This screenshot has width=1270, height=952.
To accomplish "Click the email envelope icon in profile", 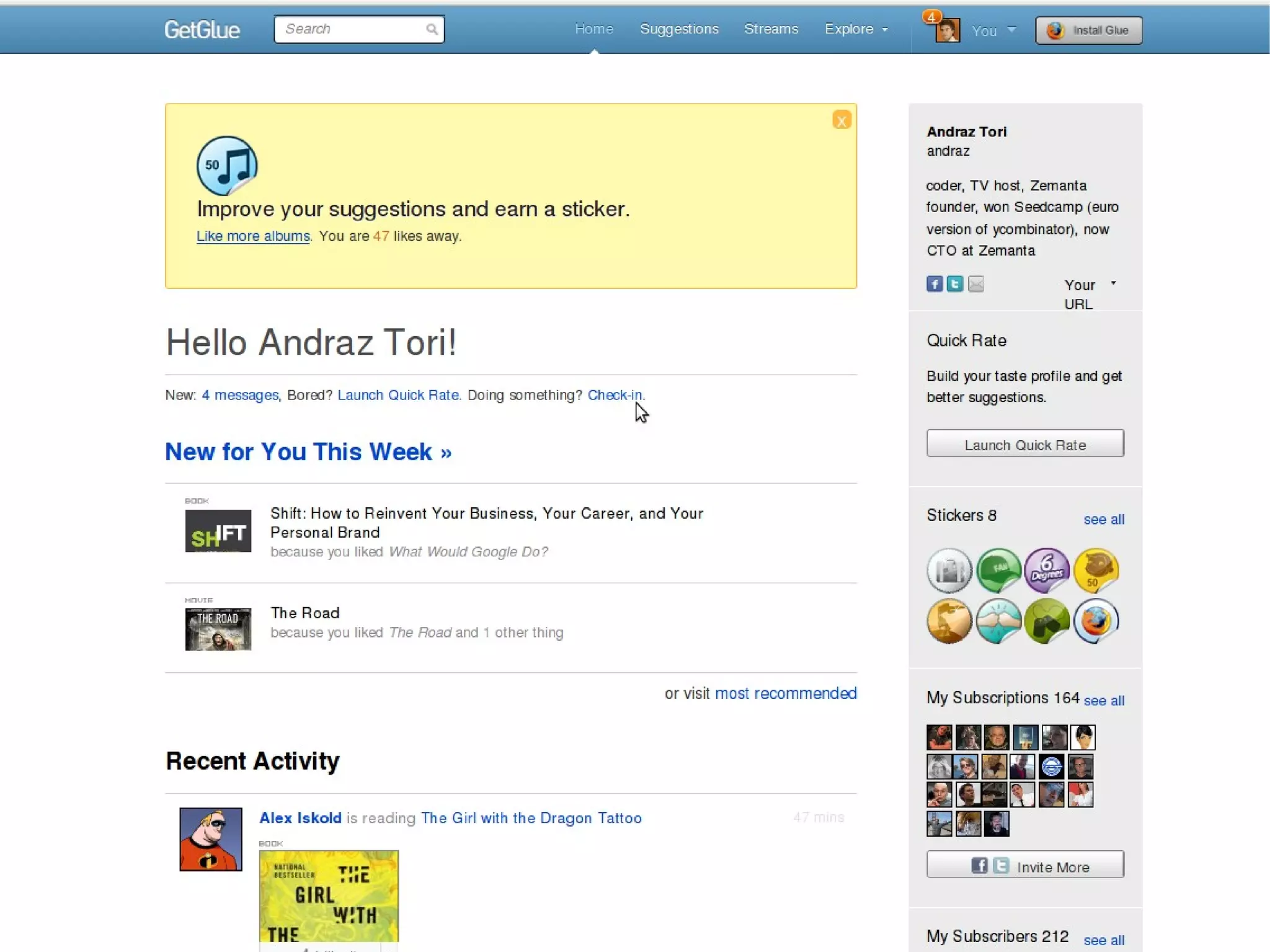I will click(x=976, y=284).
